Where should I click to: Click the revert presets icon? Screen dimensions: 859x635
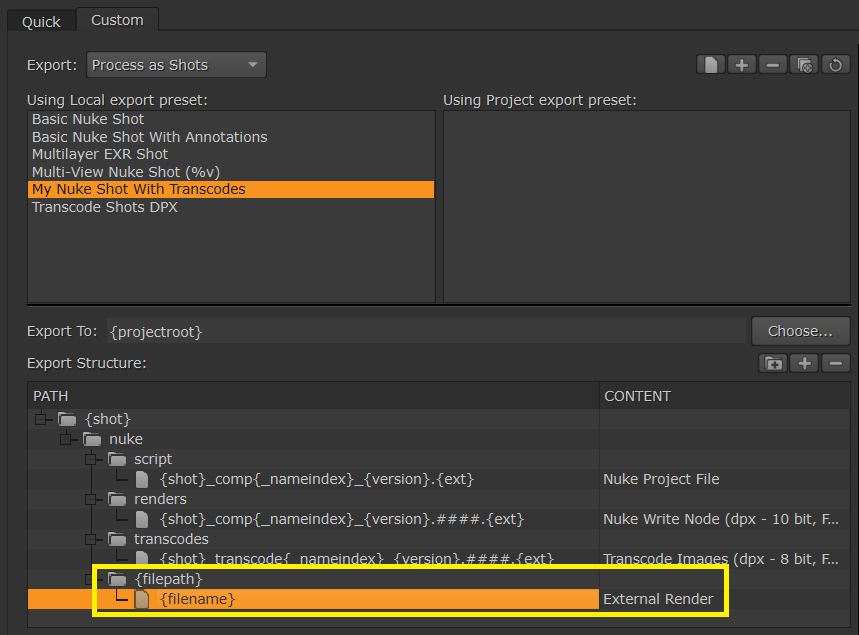(x=835, y=63)
